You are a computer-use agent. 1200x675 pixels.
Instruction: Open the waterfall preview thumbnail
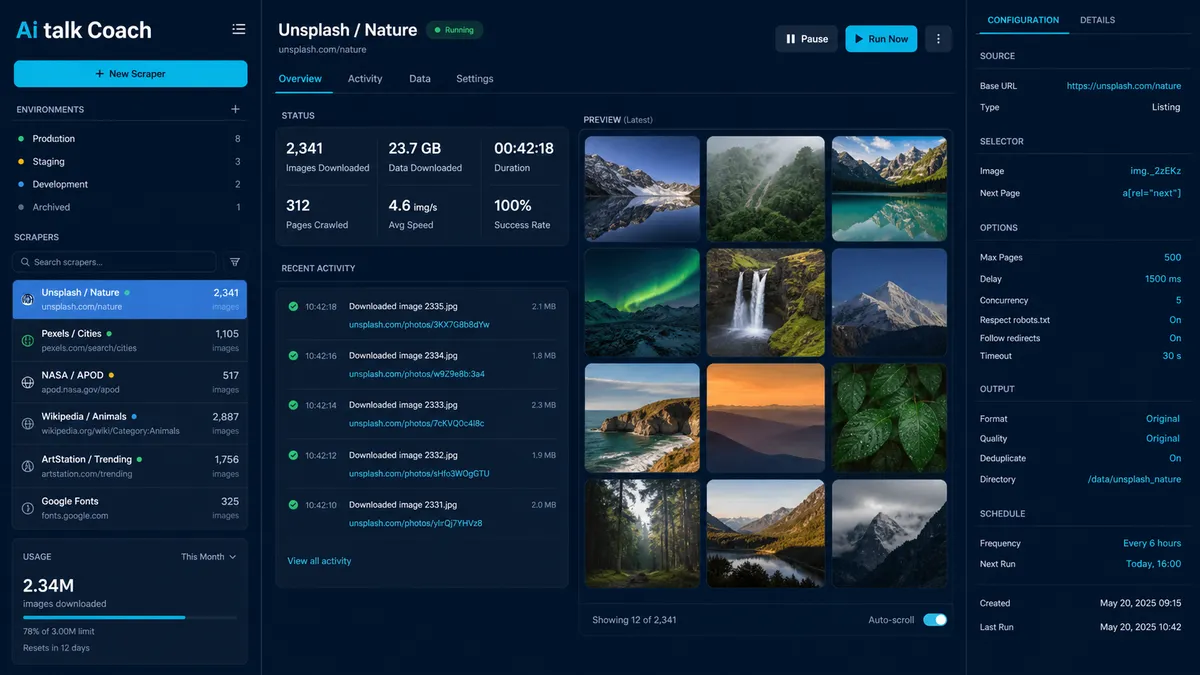766,305
